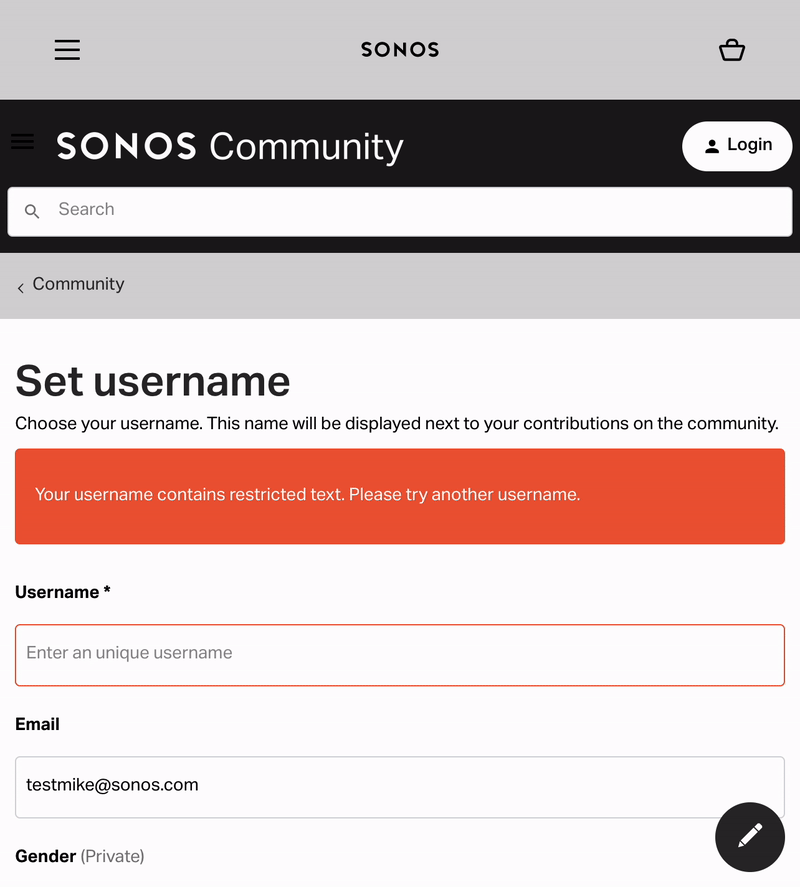Viewport: 800px width, 887px height.
Task: Click the search magnifier icon
Action: click(x=32, y=211)
